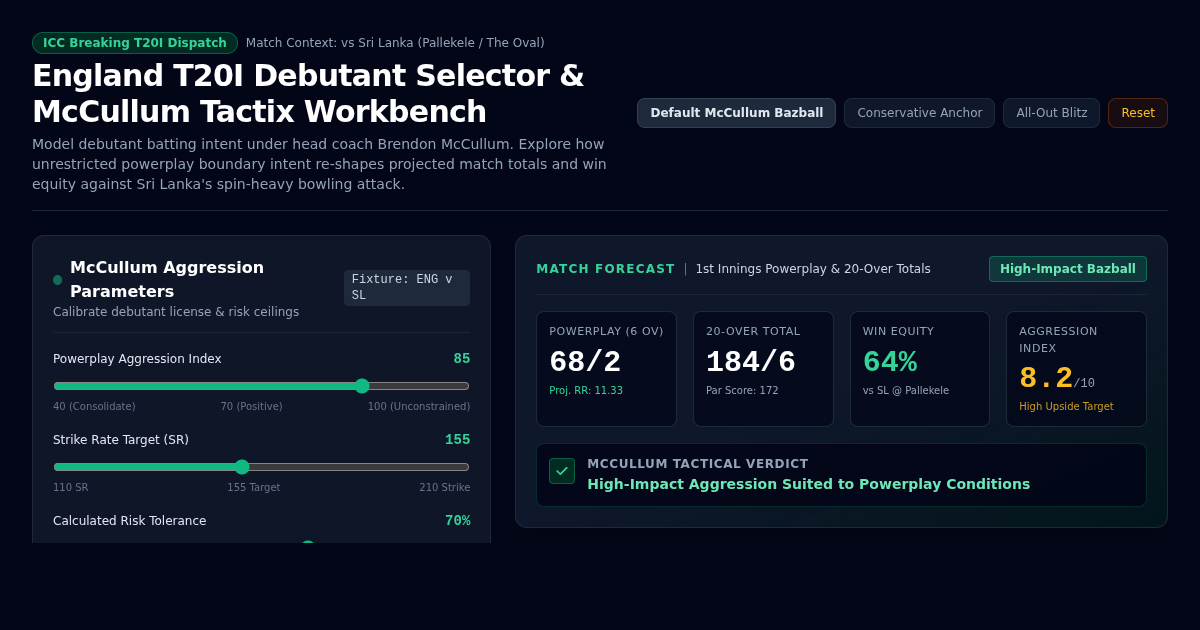Viewport: 1200px width, 630px height.
Task: Apply the Conservative Anchor preset
Action: pos(919,113)
